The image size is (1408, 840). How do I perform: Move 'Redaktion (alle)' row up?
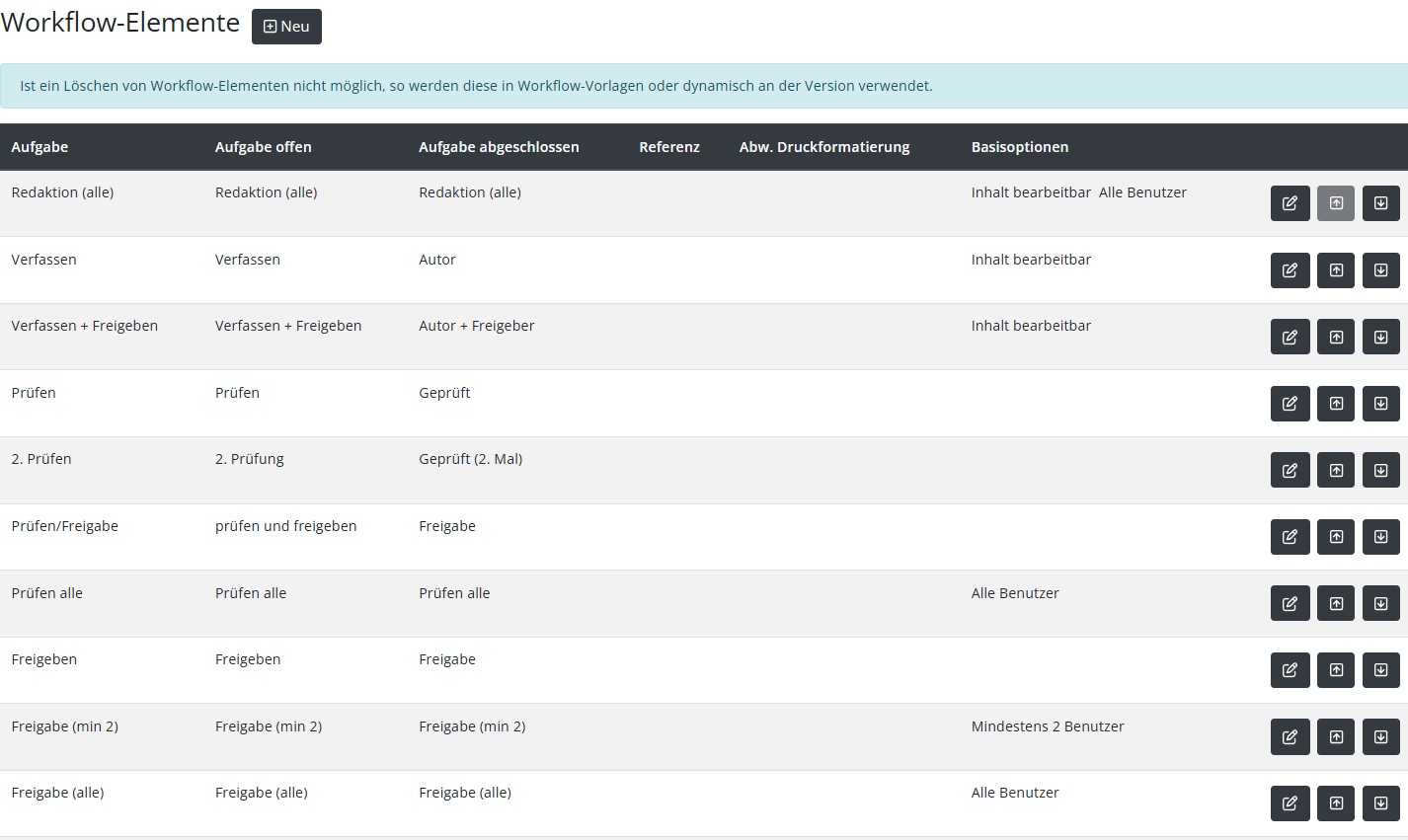(1336, 203)
